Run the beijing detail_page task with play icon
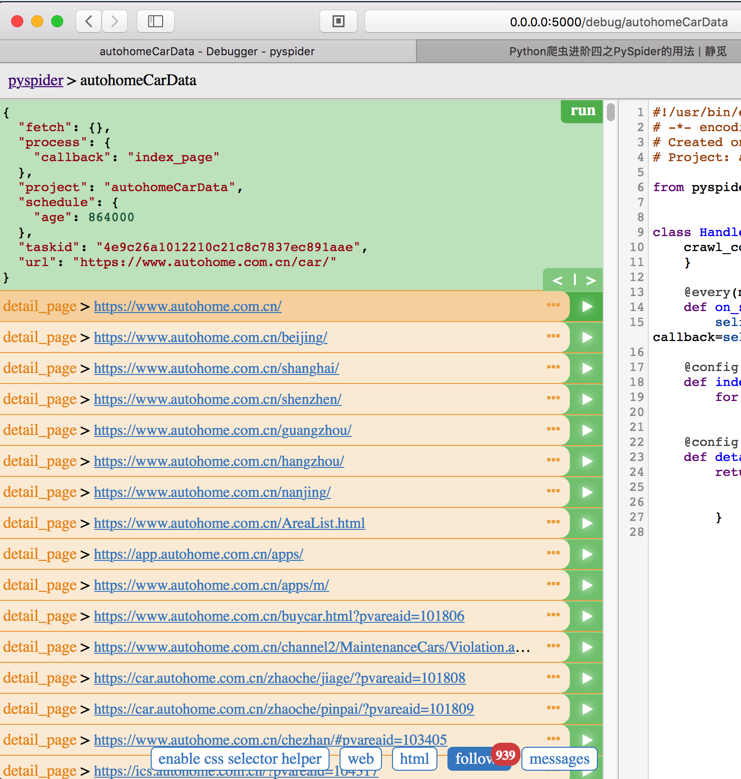Viewport: 741px width, 779px height. tap(587, 338)
